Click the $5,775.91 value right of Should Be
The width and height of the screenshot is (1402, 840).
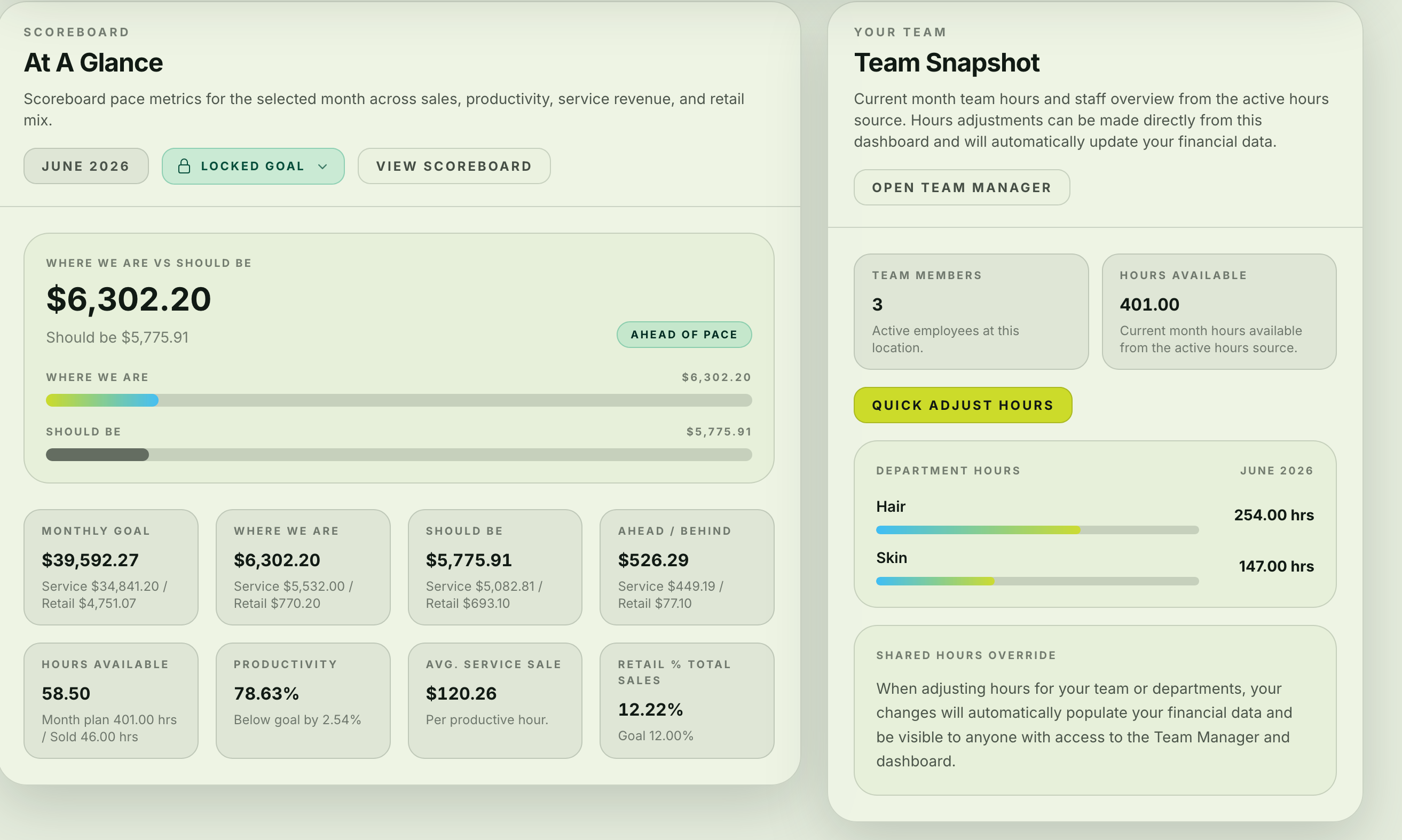719,431
